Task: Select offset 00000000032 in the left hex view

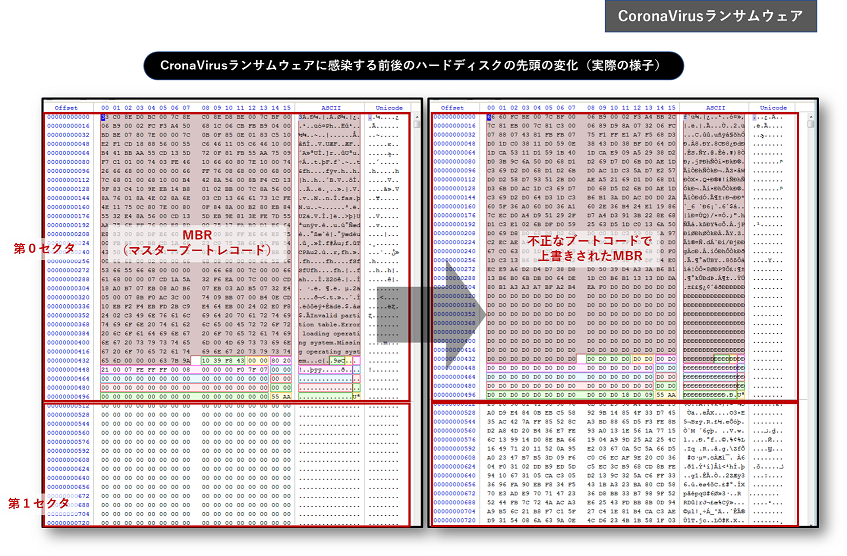Action: click(68, 135)
